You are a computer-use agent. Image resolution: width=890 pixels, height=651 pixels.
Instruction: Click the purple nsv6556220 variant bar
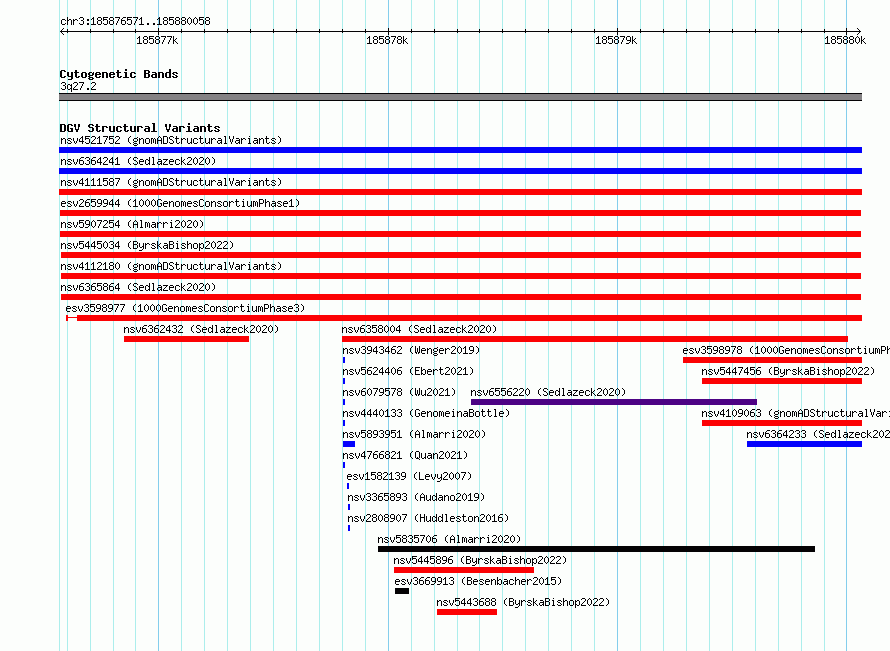pos(614,402)
